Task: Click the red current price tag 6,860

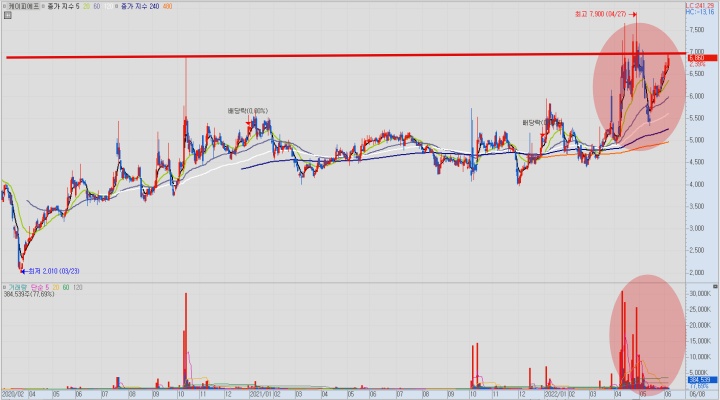Action: pyautogui.click(x=703, y=58)
